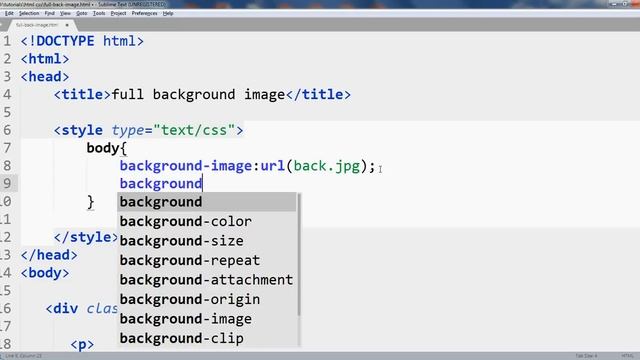Viewport: 640px width, 360px height.
Task: Click the <p> tag on line 18
Action: (x=82, y=344)
